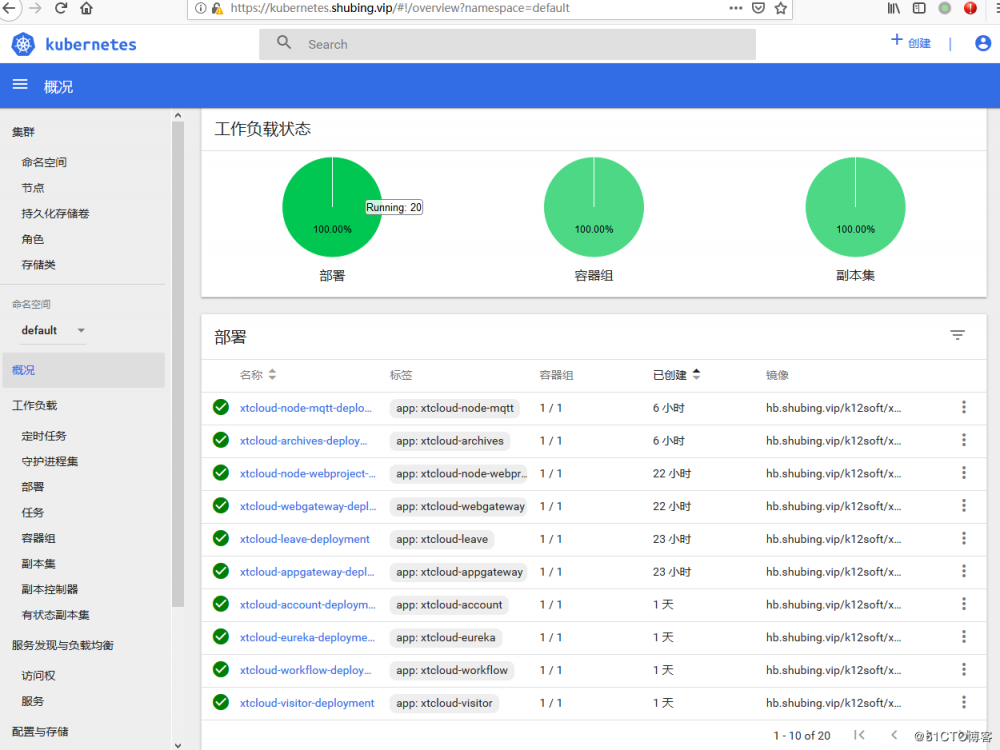Open the xtcloud-account-deployment link
The height and width of the screenshot is (750, 1000).
308,604
